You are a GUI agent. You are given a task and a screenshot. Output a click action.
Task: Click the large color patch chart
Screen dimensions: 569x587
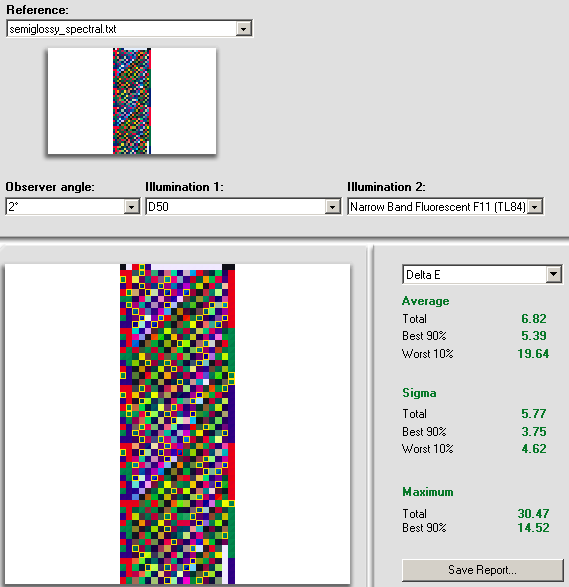[177, 424]
